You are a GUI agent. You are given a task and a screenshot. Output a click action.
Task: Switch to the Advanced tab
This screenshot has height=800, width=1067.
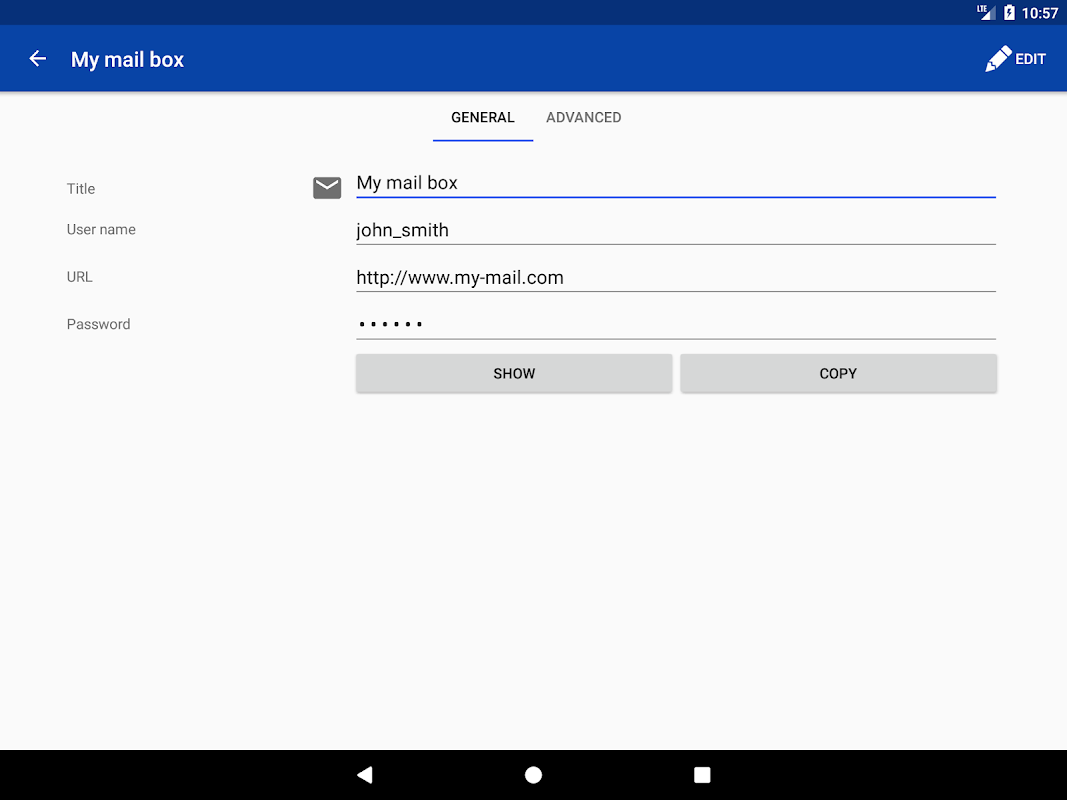point(583,117)
